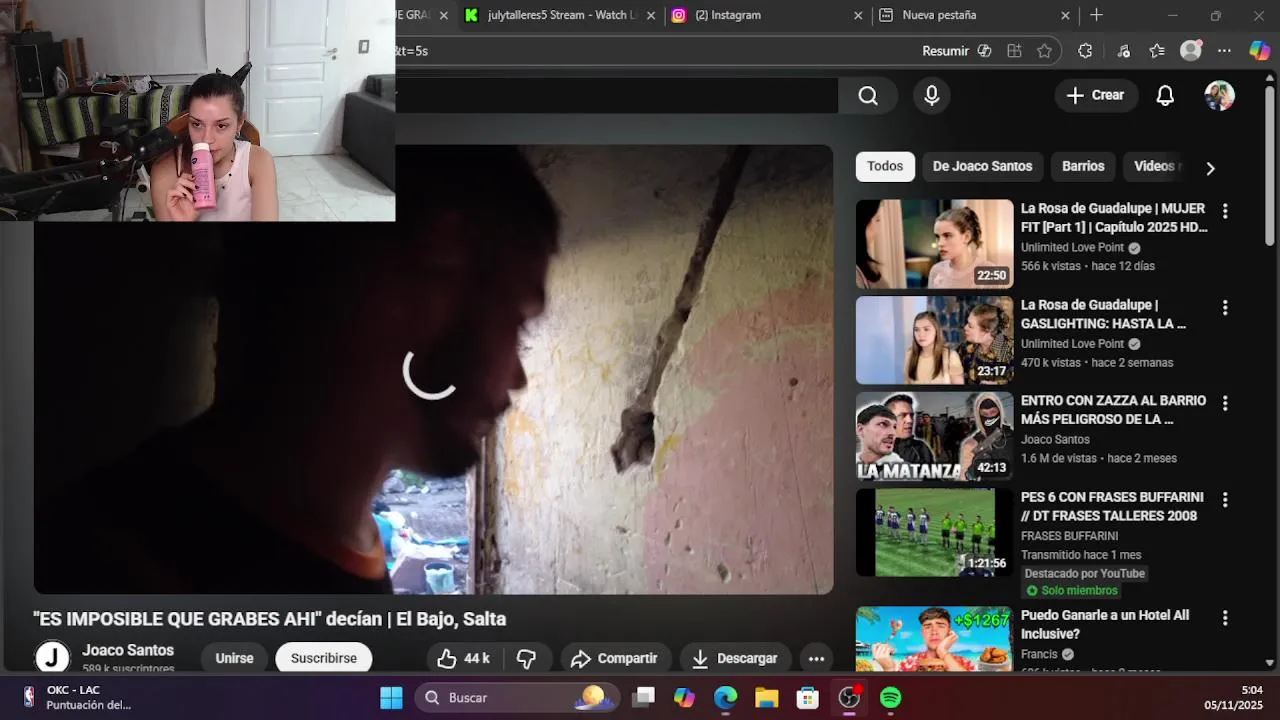Click Resumir in the address bar
The height and width of the screenshot is (720, 1280).
956,51
